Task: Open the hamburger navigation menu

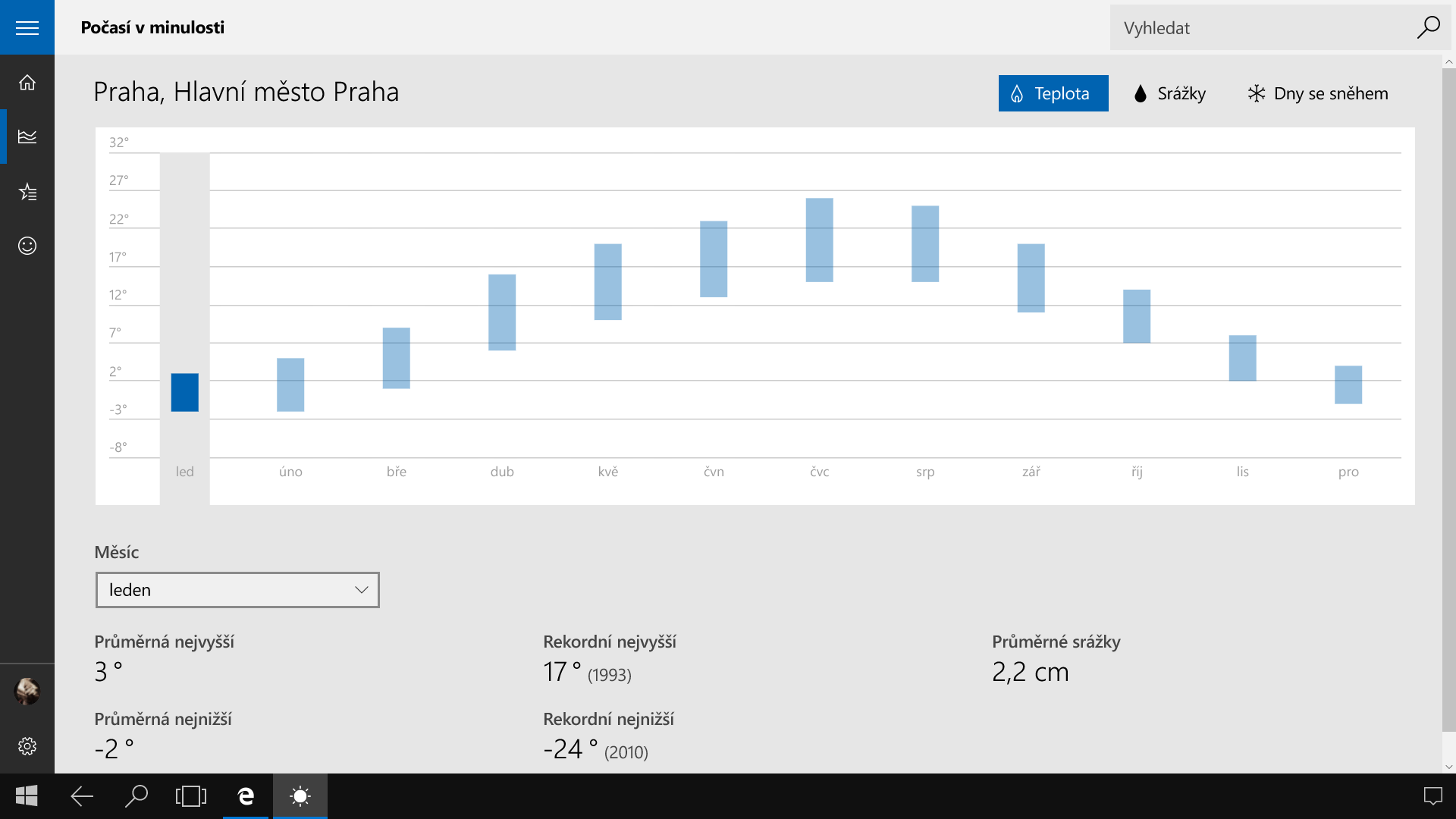Action: pos(27,28)
